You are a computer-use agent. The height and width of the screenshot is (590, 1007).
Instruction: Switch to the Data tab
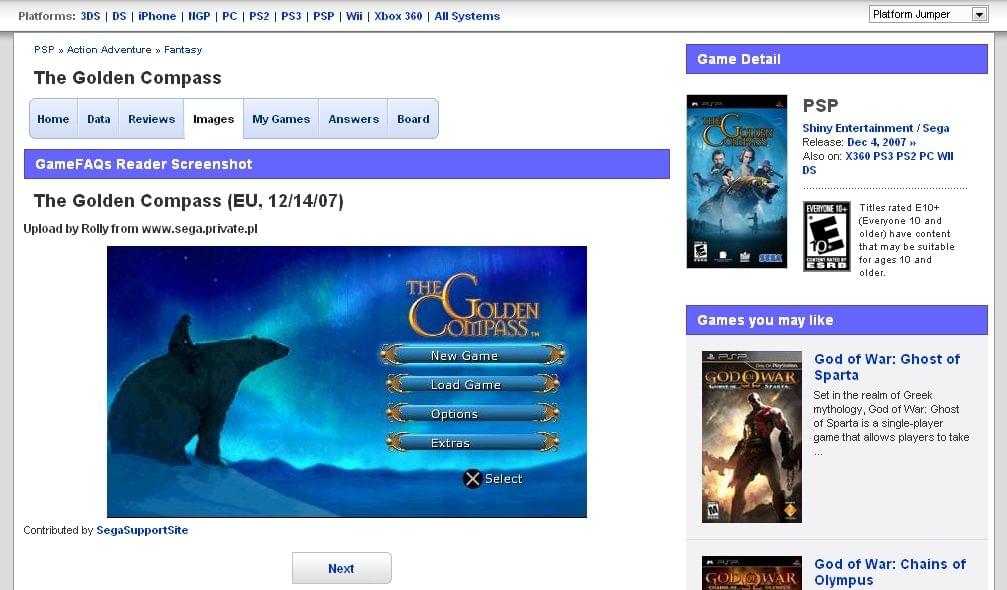pyautogui.click(x=99, y=119)
